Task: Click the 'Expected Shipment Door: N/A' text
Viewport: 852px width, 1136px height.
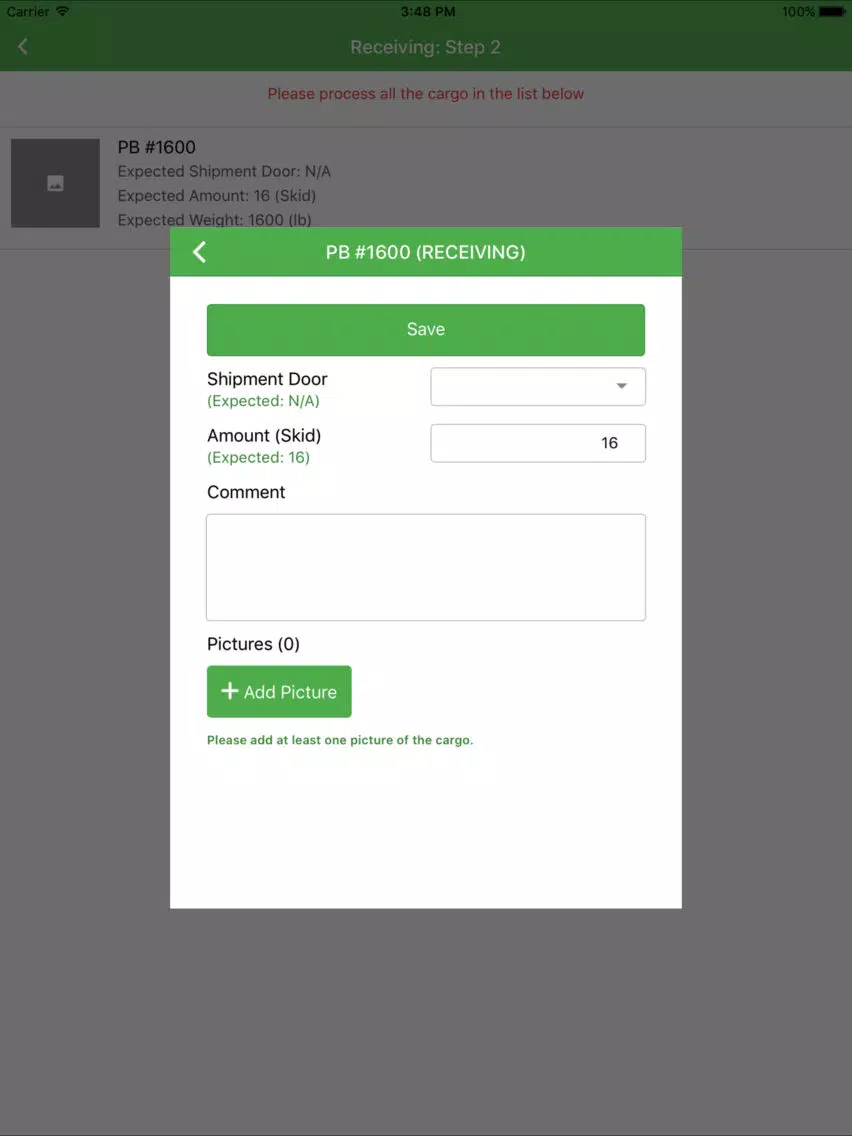Action: click(224, 172)
